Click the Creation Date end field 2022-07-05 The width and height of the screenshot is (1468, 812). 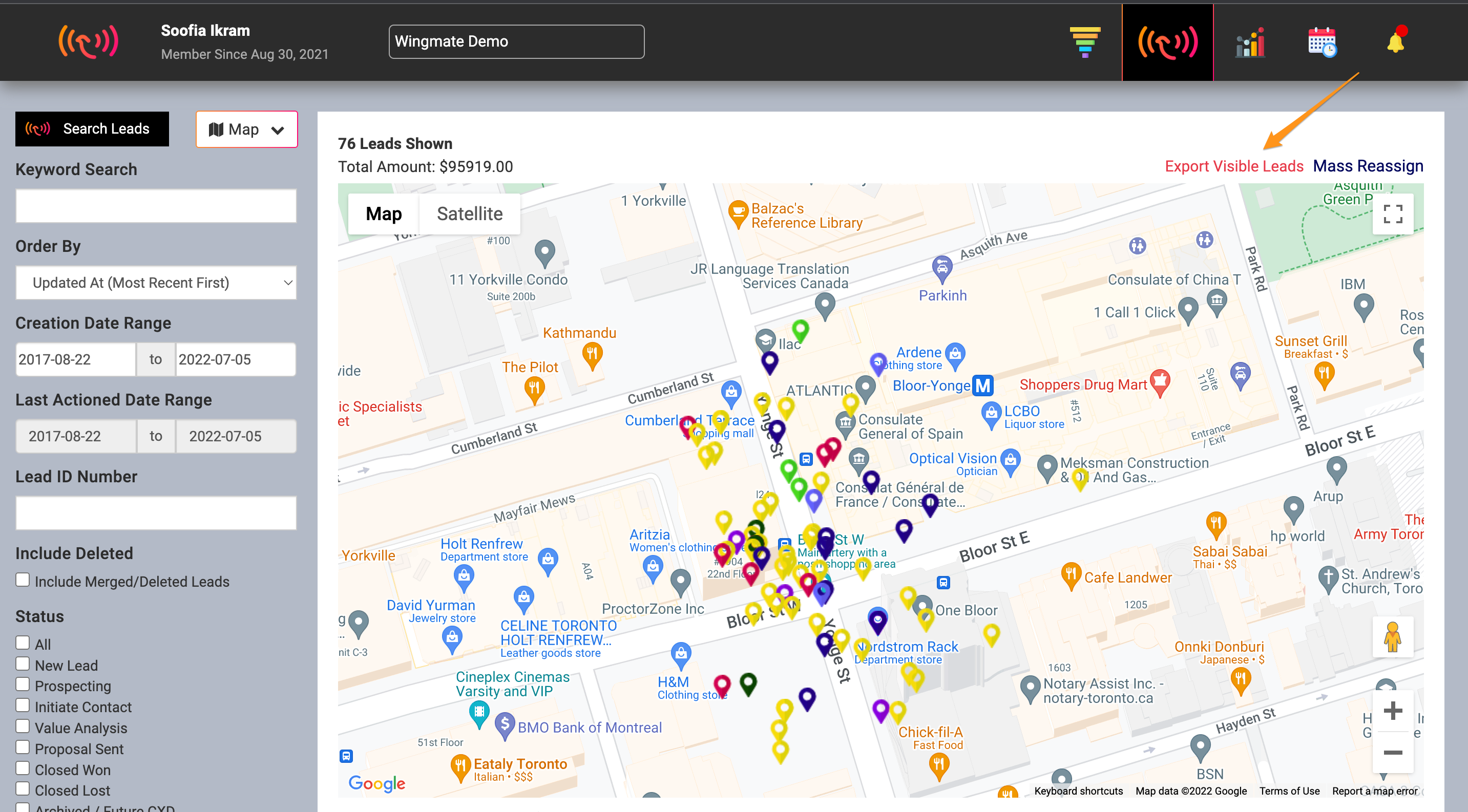tap(236, 359)
